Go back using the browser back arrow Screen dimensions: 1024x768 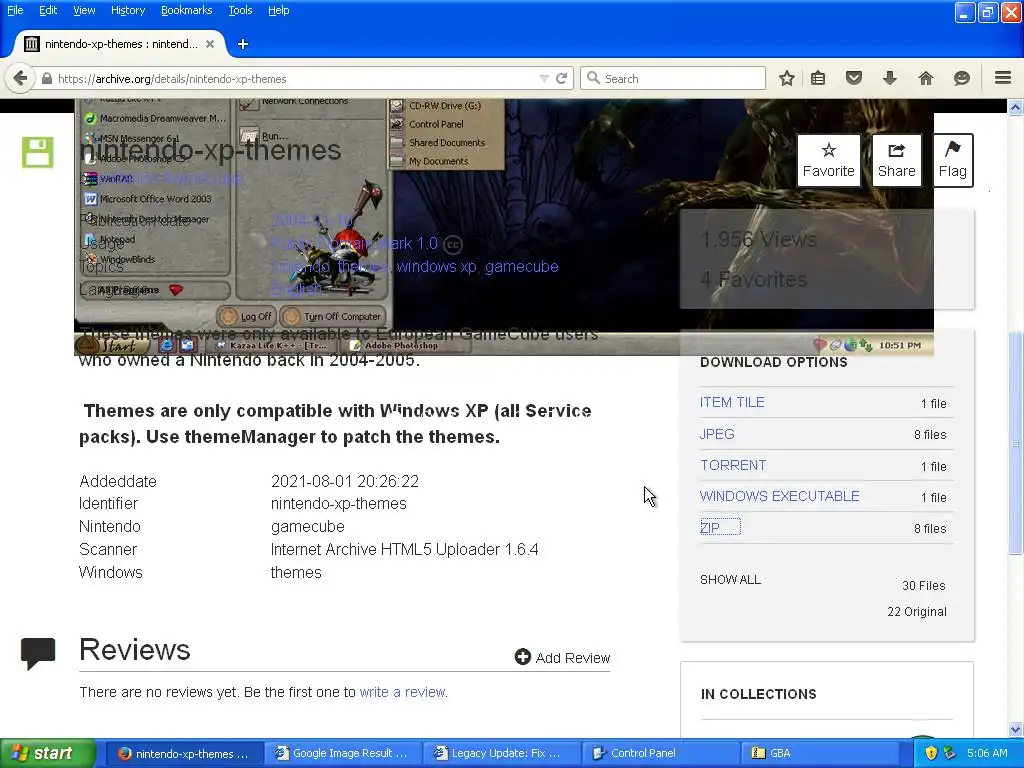pos(20,78)
